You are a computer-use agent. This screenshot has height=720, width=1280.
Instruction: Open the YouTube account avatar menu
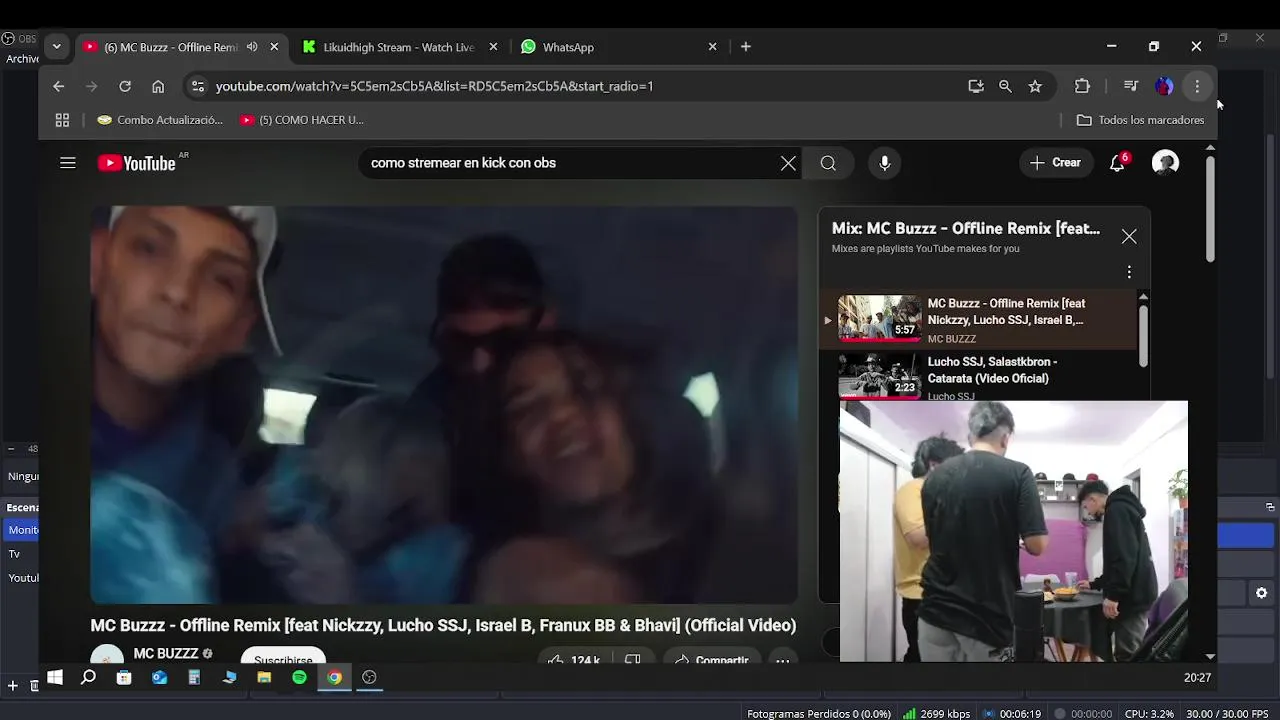click(1165, 163)
